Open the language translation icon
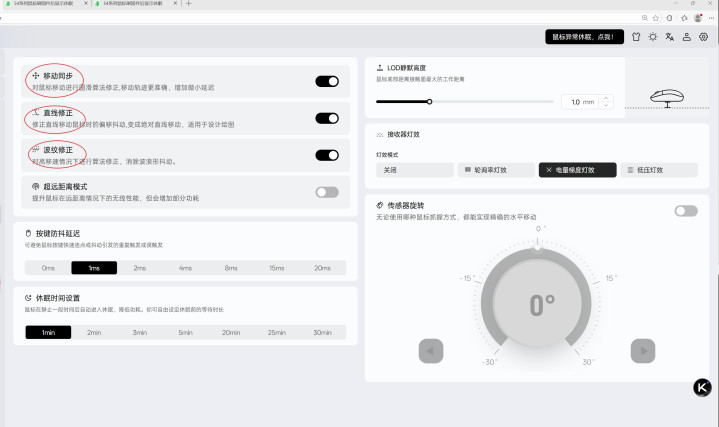Screen dimensions: 719x427 tap(670, 37)
